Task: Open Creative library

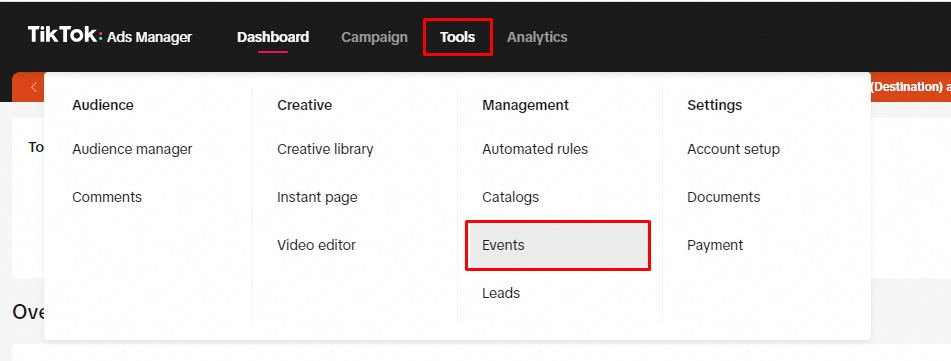Action: (x=325, y=149)
